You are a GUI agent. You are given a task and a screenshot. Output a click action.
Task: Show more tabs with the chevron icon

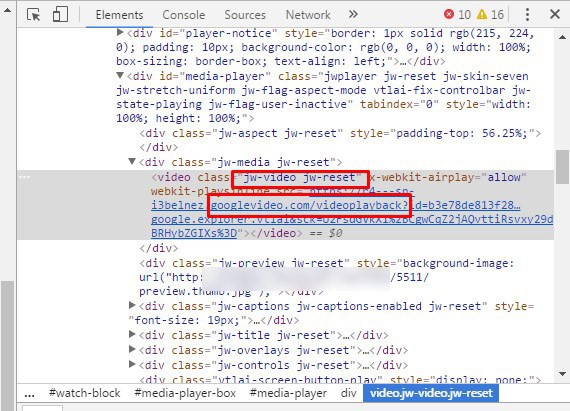pyautogui.click(x=353, y=15)
